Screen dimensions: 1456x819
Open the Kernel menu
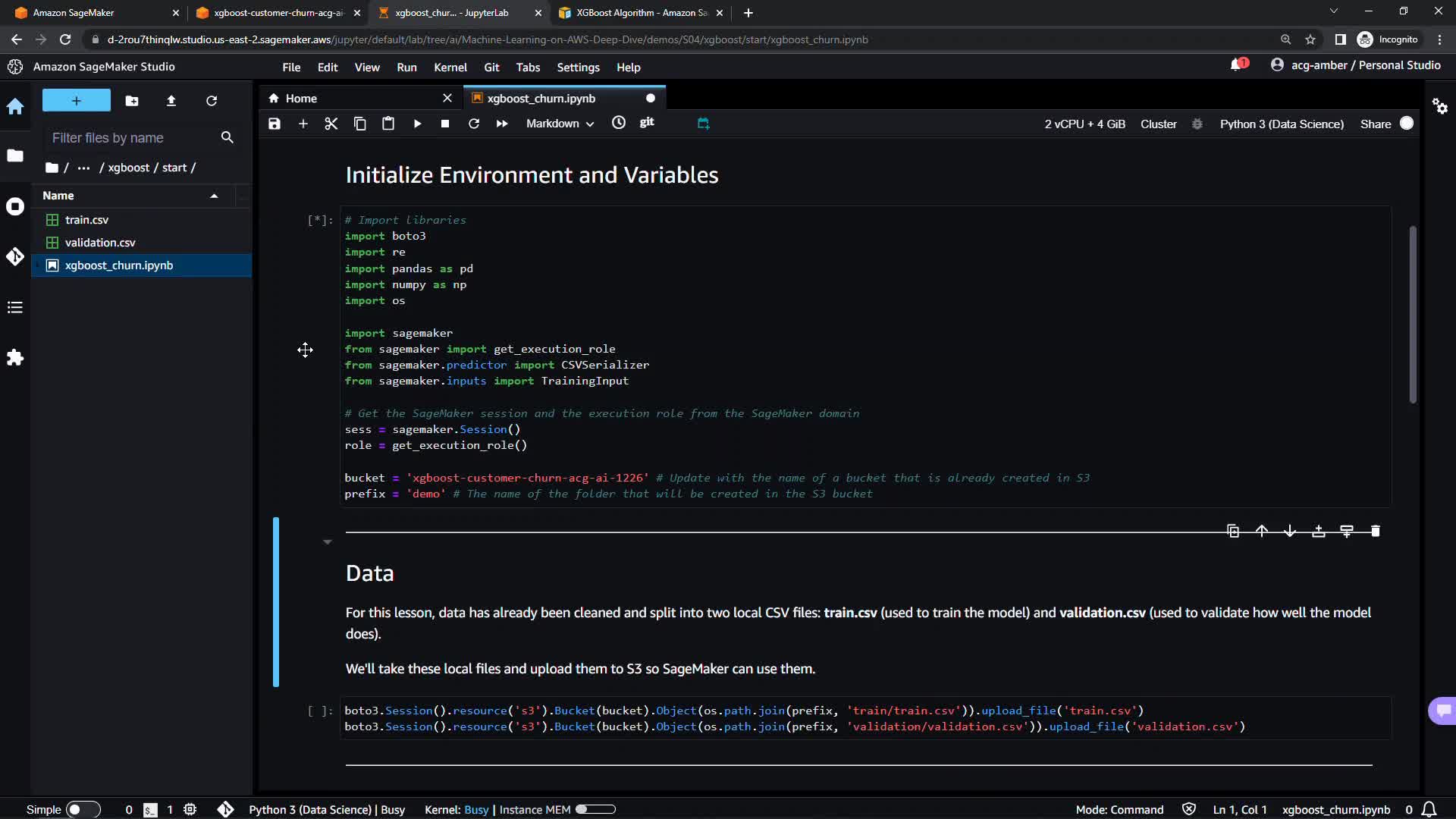[450, 67]
